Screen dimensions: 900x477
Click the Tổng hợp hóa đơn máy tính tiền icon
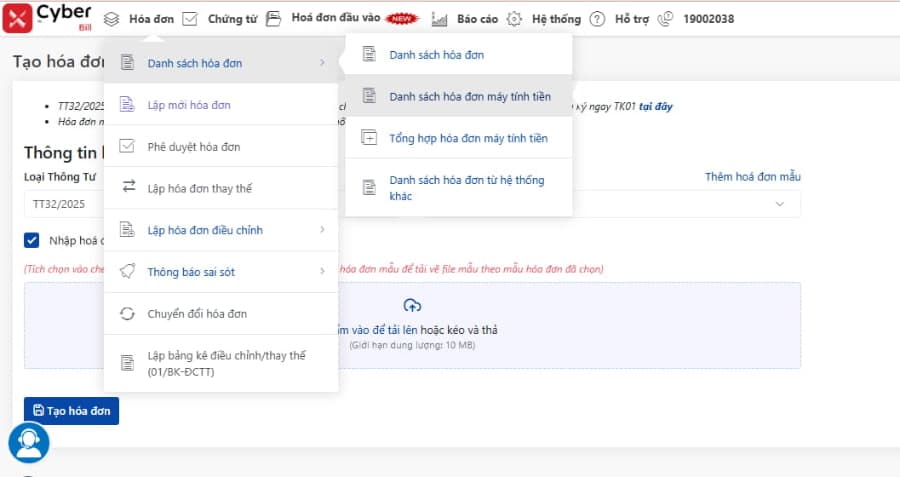coord(369,138)
